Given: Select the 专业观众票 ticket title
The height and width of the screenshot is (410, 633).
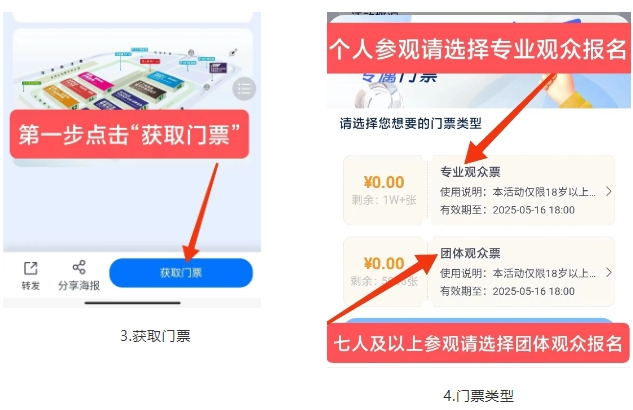Looking at the screenshot, I should pos(470,172).
